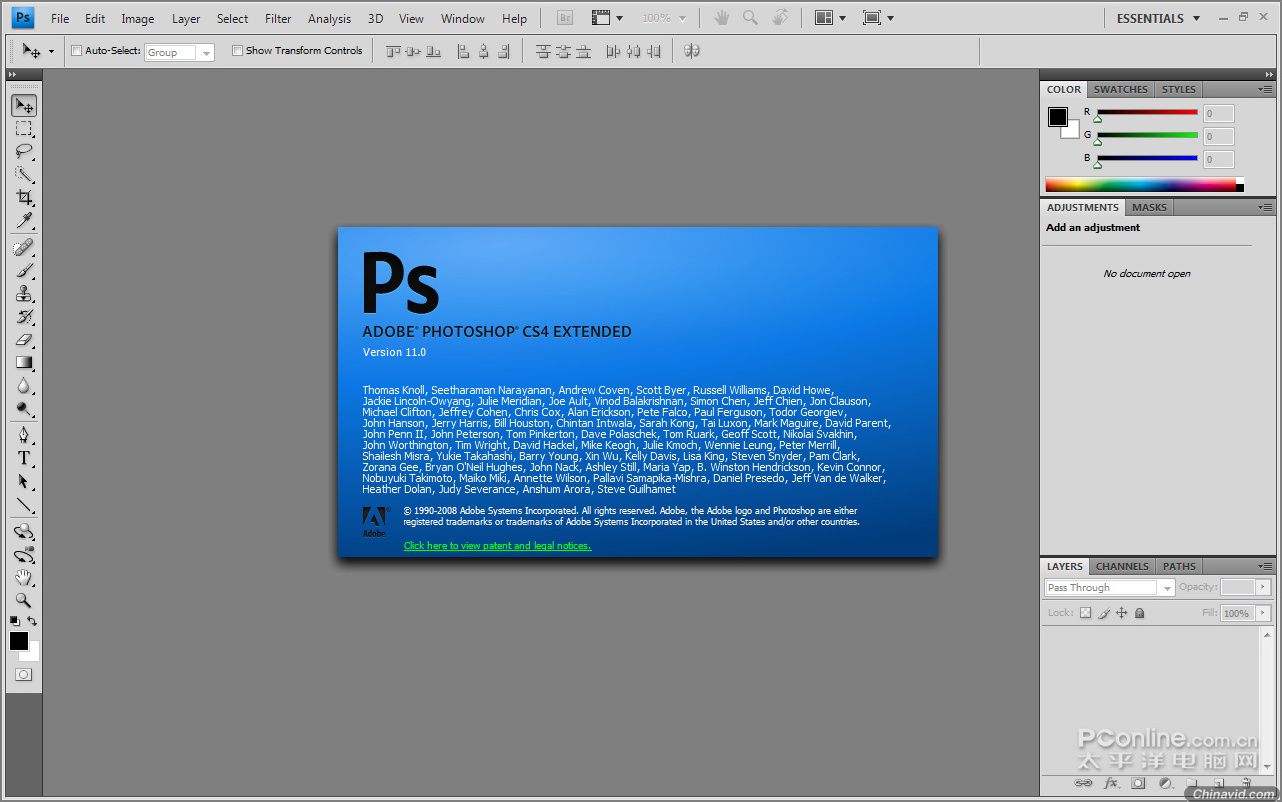Toggle Lock position icon
Screen dimensions: 1282x802
[x=1121, y=613]
